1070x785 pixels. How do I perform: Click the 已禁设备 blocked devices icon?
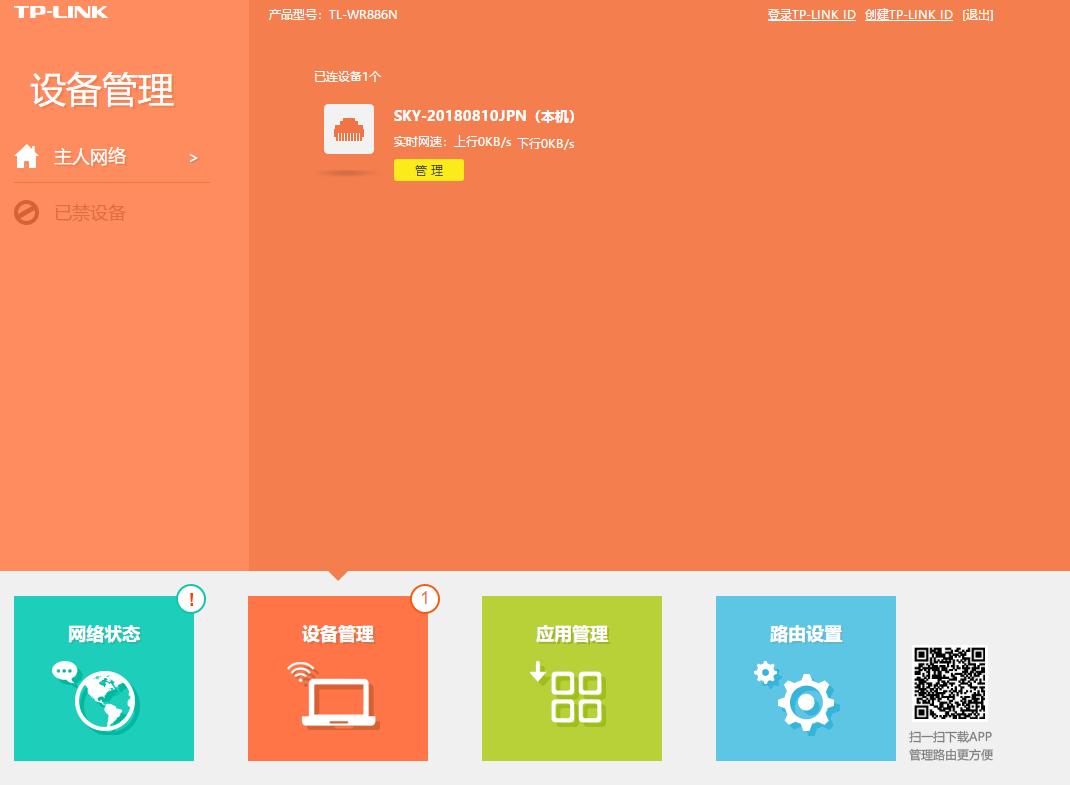[x=26, y=212]
